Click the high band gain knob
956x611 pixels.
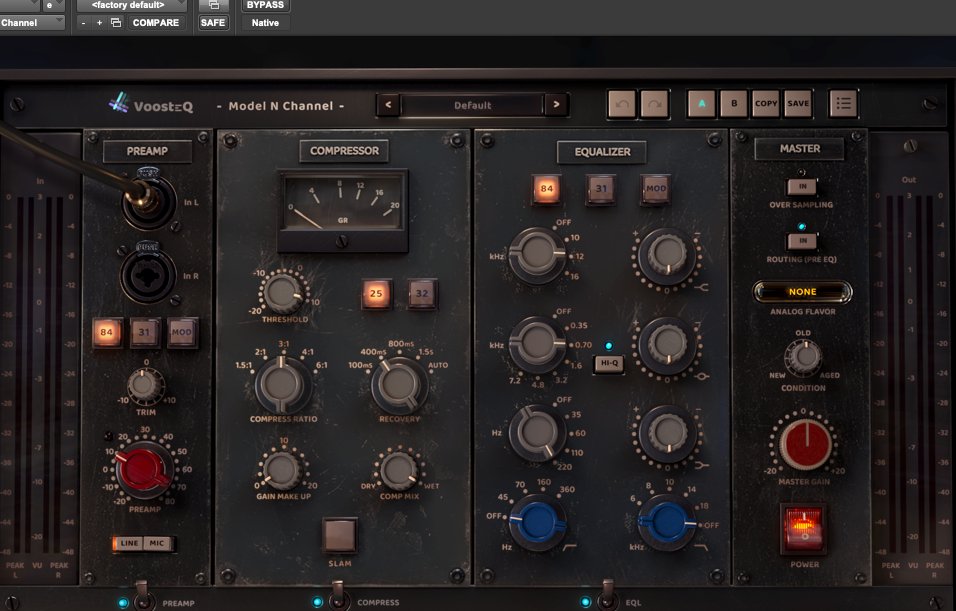[667, 255]
